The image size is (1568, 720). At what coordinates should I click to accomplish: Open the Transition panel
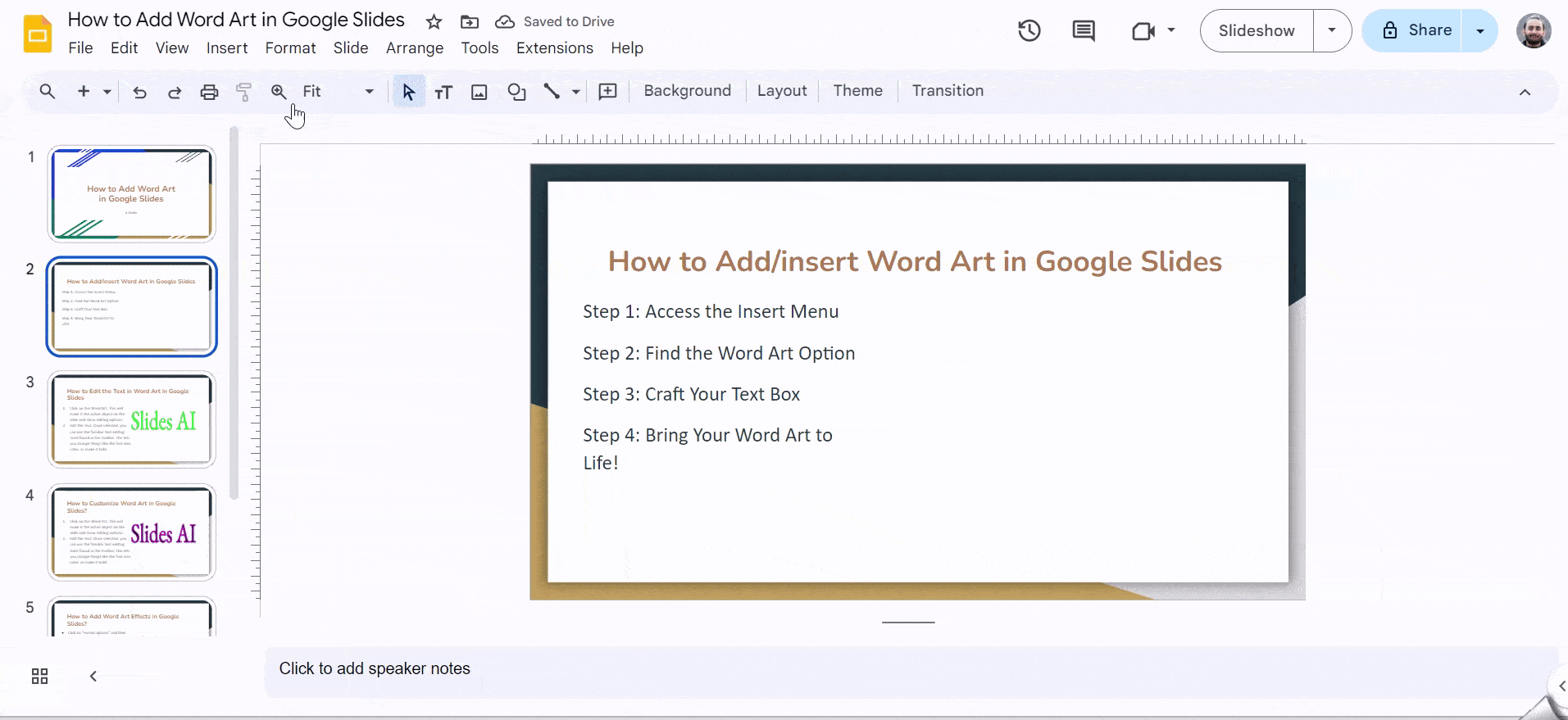point(948,91)
